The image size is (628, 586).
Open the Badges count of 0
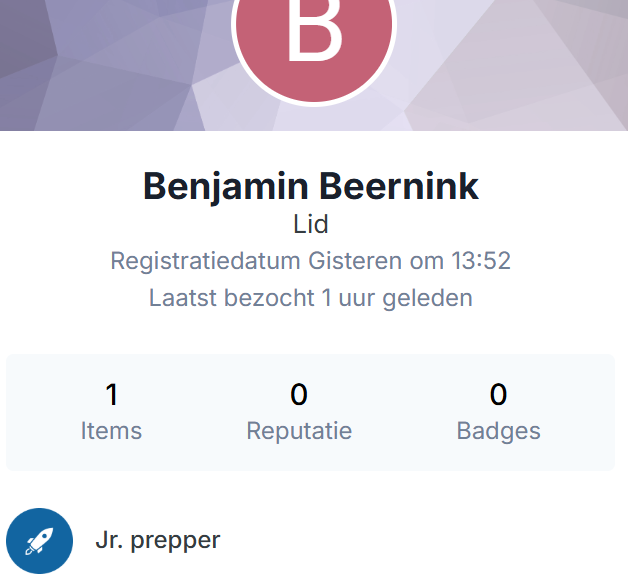tap(498, 395)
